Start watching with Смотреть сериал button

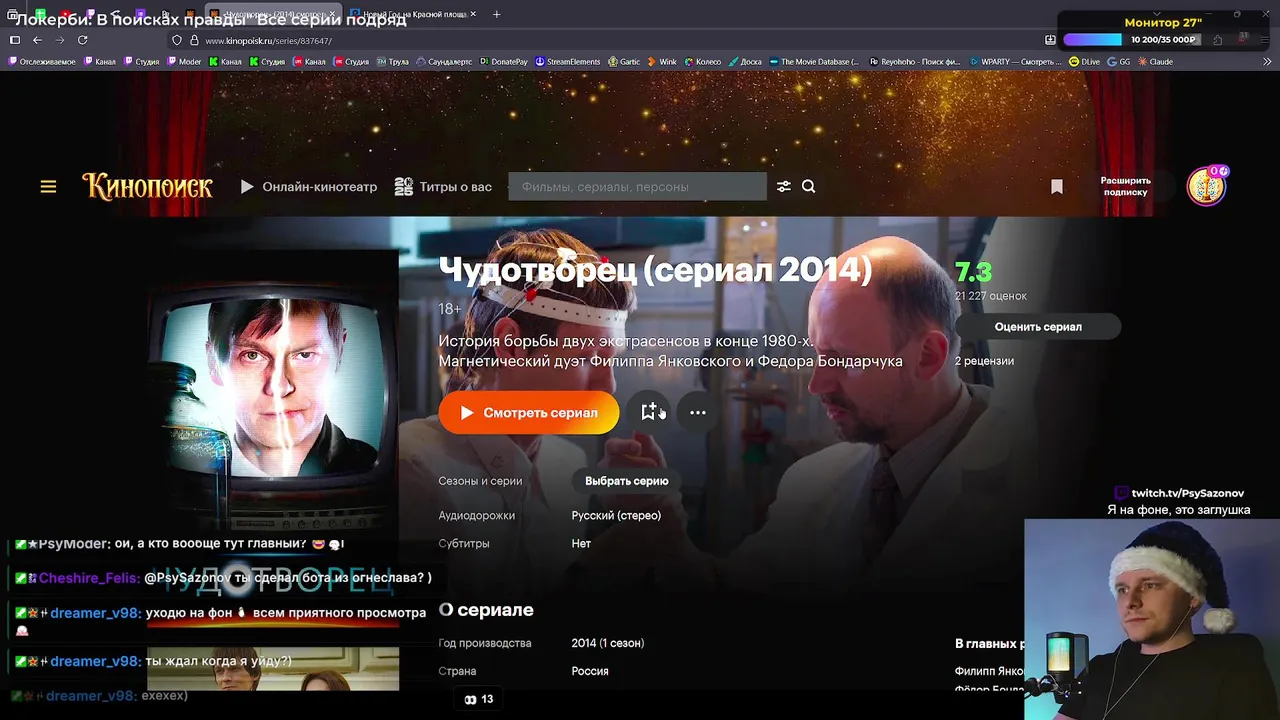[529, 412]
